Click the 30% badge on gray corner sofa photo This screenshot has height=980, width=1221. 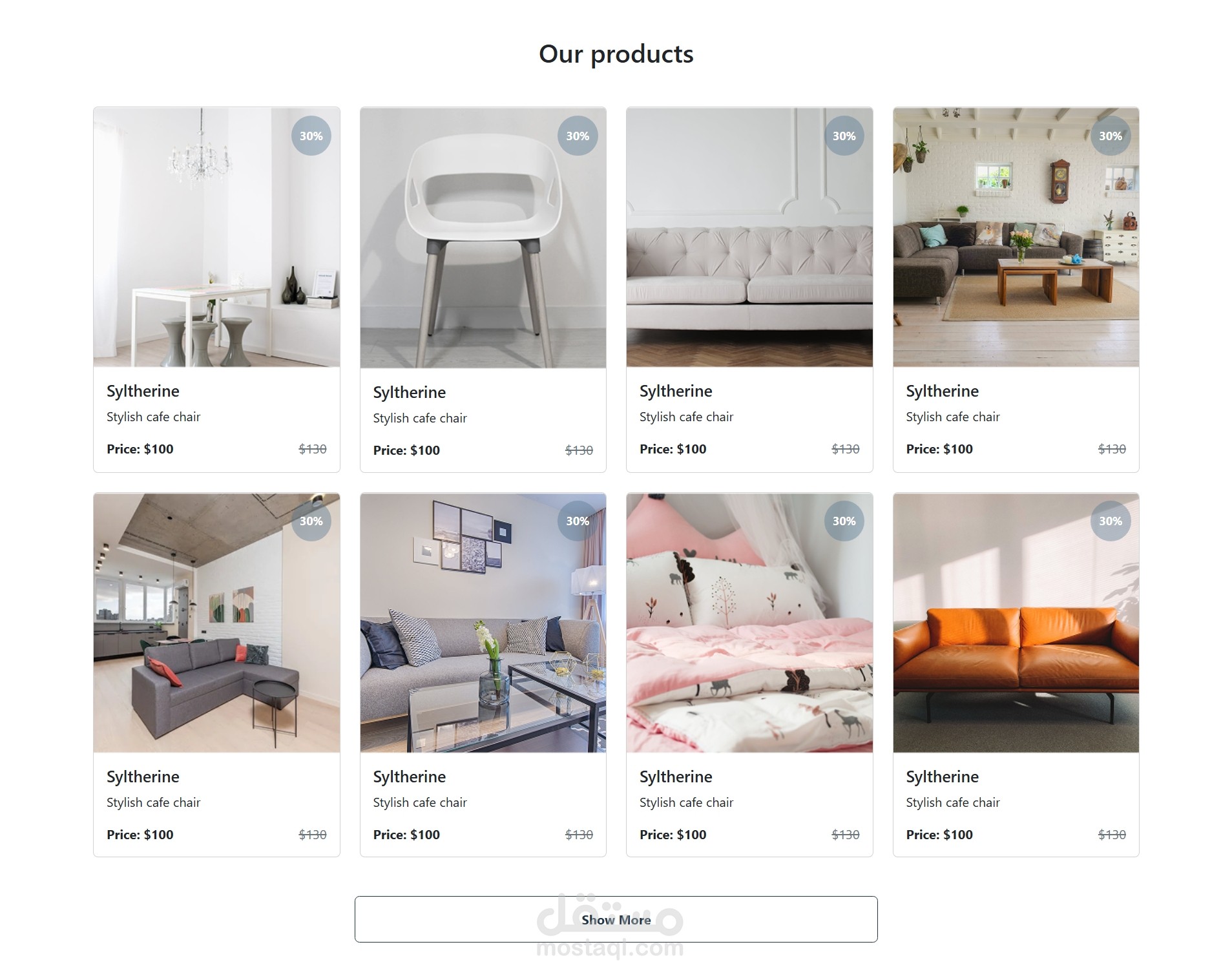pos(311,521)
